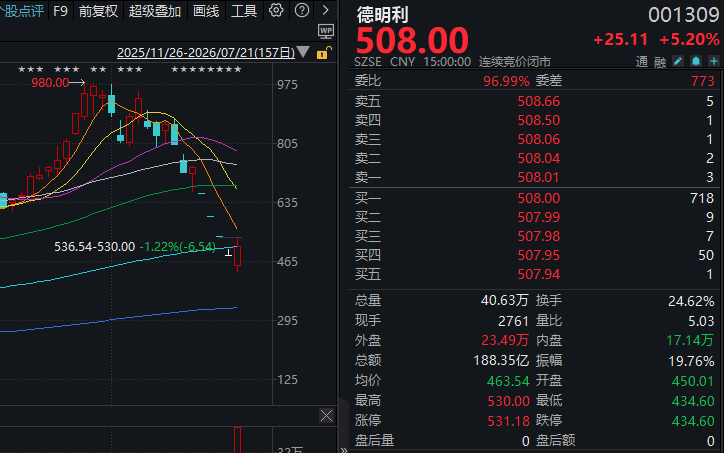Screen dimensions: 724x453
Task: Select 买三 price 507.98
Action: tap(538, 236)
